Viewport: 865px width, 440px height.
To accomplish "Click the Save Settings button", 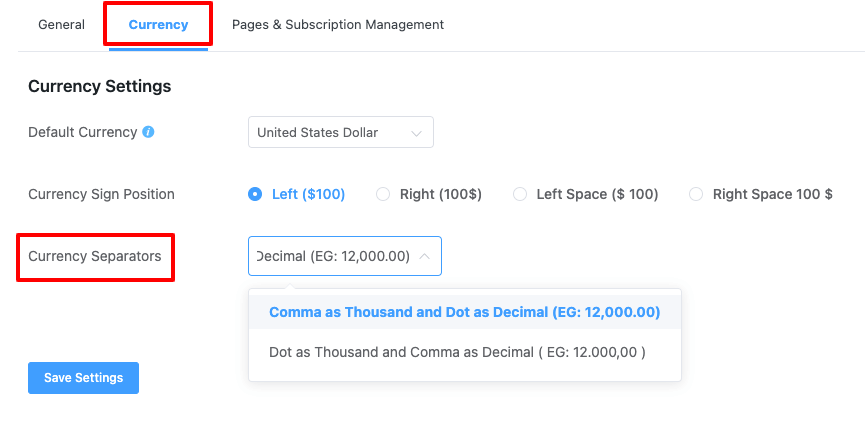I will pyautogui.click(x=83, y=378).
